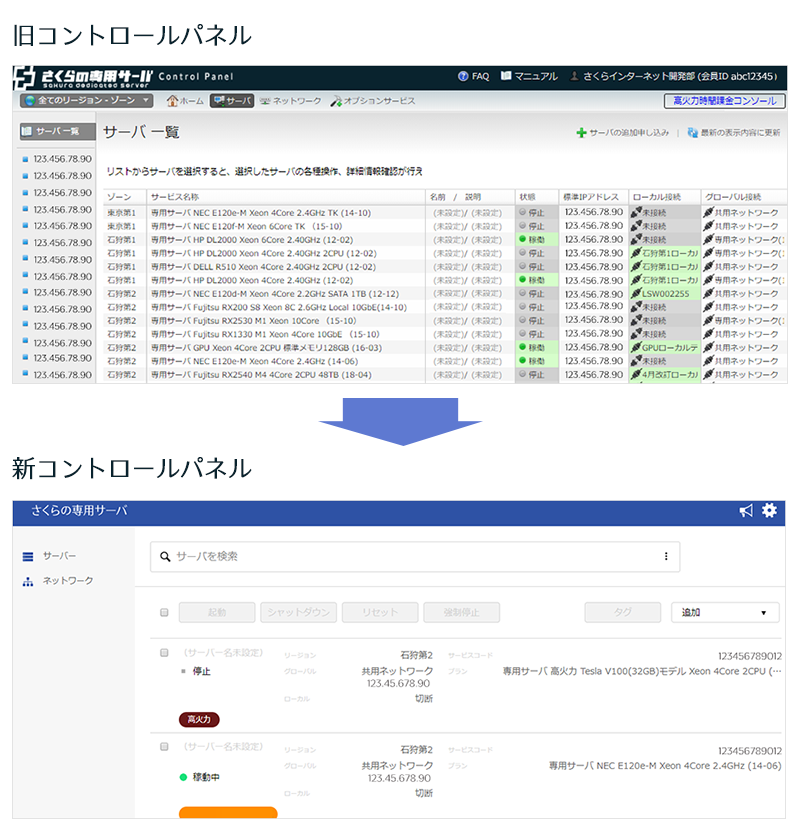Open 高火力時間課金コンソール button
The width and height of the screenshot is (800, 840).
pos(724,101)
